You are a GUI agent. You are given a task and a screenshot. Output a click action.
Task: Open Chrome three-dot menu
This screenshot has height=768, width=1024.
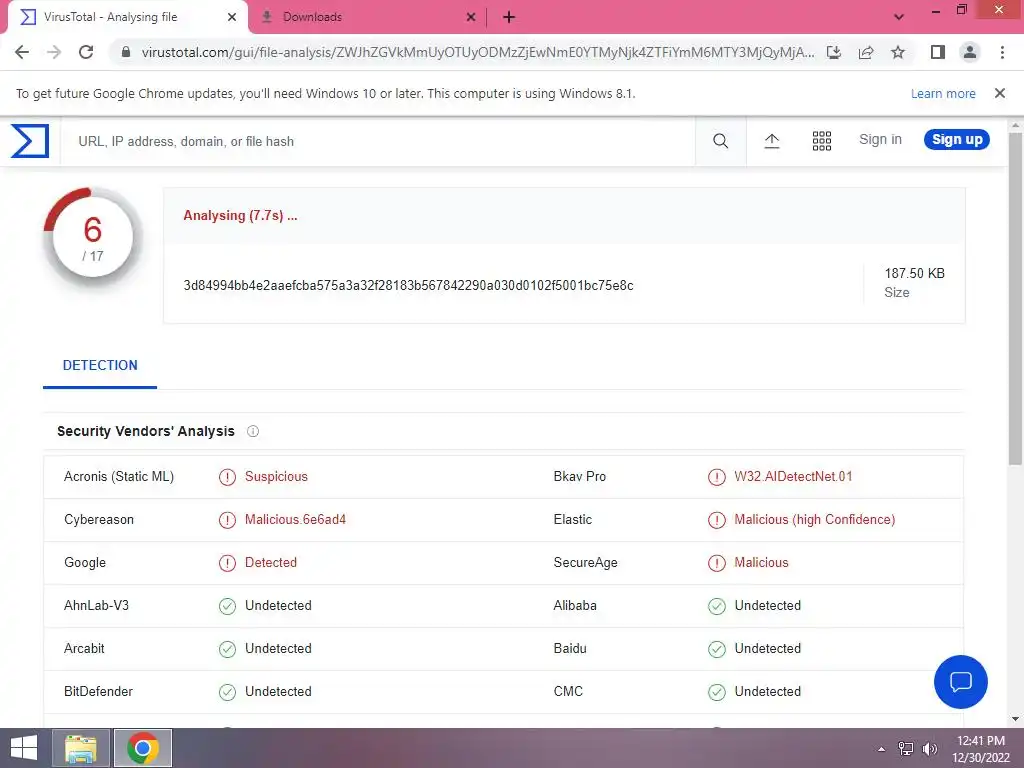[1002, 52]
